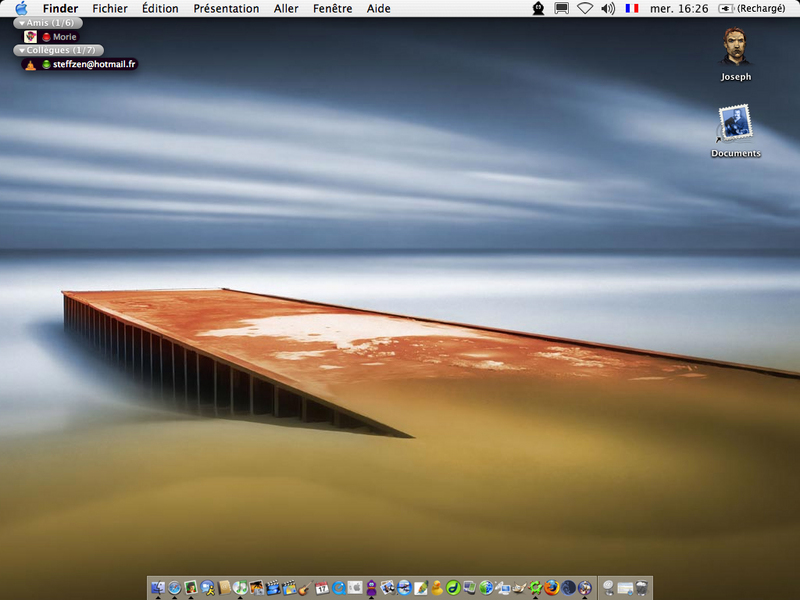
Task: Select contact steffzen@hotmail.fr
Action: click(x=94, y=64)
